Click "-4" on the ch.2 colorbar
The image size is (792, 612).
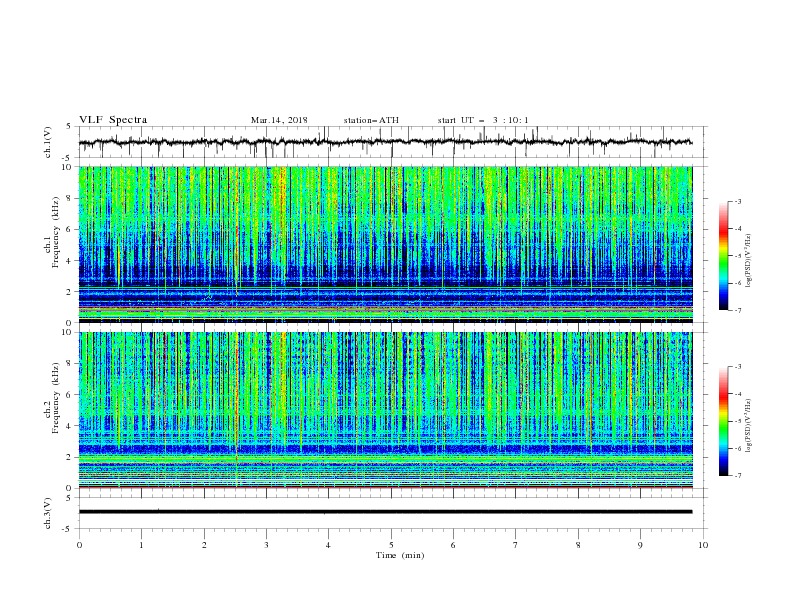point(738,394)
